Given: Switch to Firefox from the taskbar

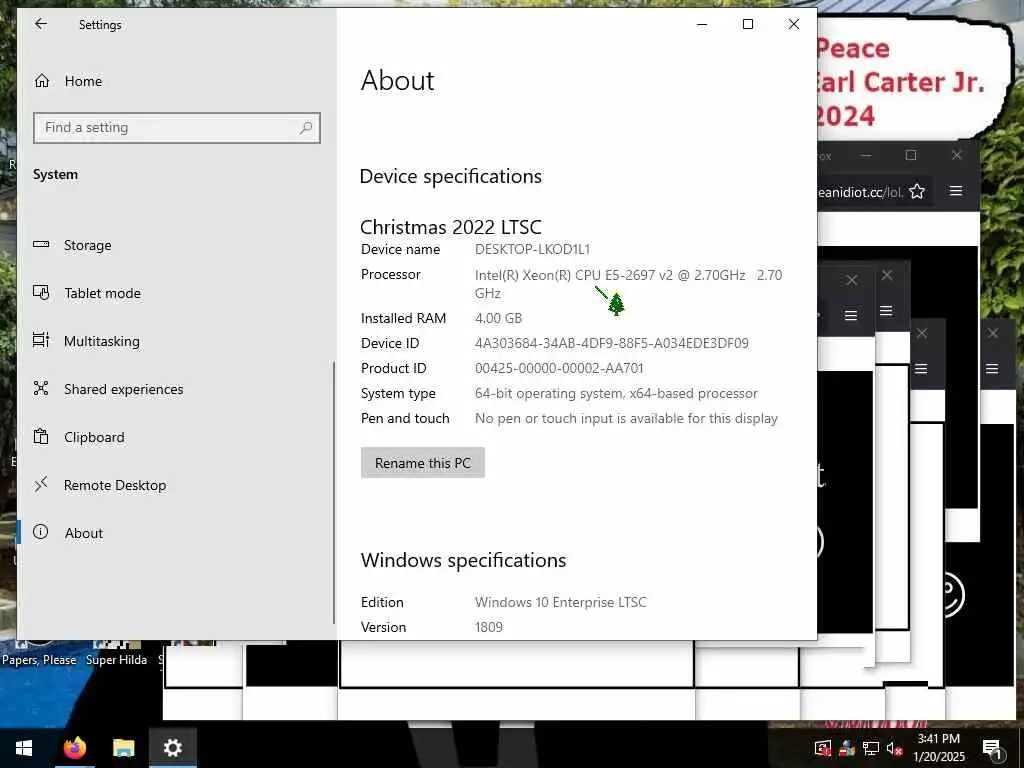Looking at the screenshot, I should pyautogui.click(x=74, y=748).
